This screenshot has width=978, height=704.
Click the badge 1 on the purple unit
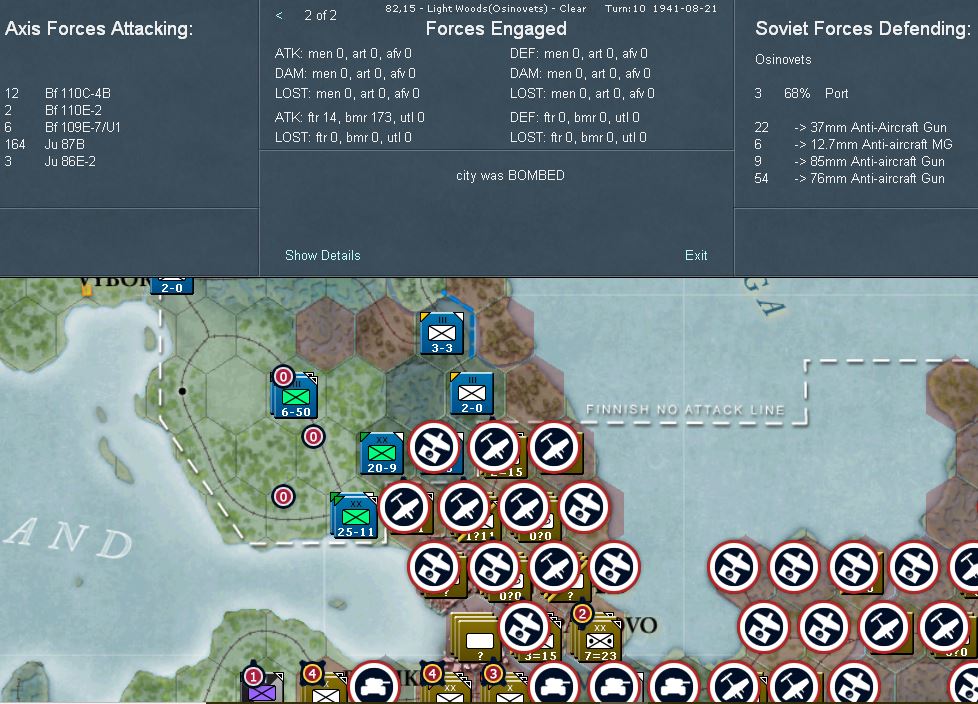pyautogui.click(x=253, y=676)
